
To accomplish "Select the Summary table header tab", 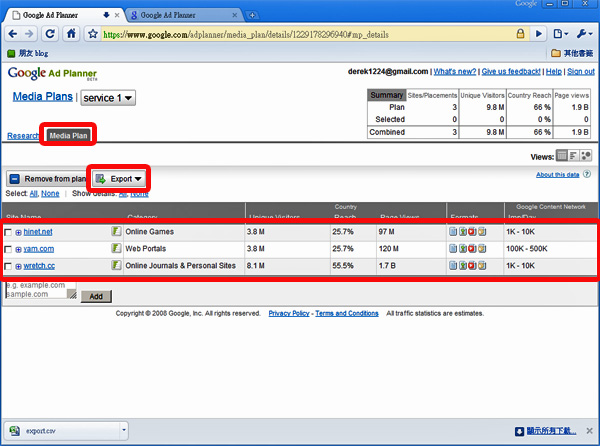I will tap(386, 95).
